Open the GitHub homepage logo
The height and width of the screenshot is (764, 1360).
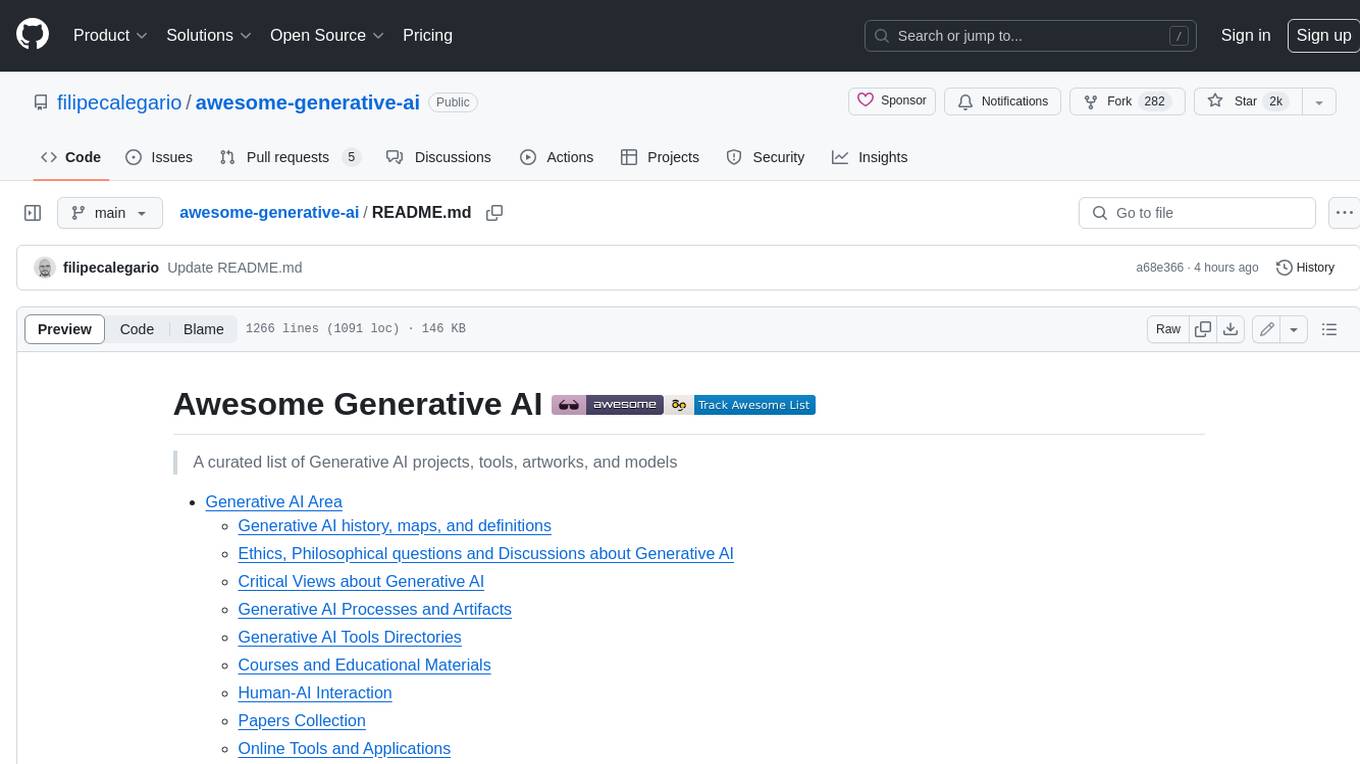(x=32, y=35)
